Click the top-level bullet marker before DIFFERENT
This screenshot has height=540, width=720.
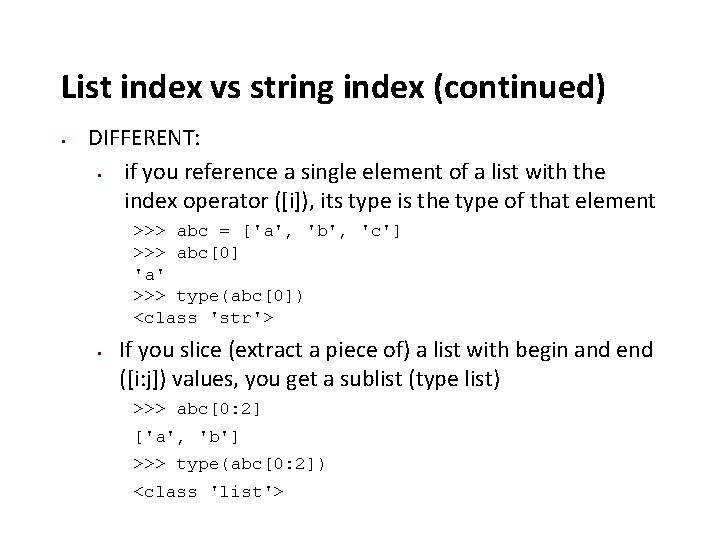[65, 139]
